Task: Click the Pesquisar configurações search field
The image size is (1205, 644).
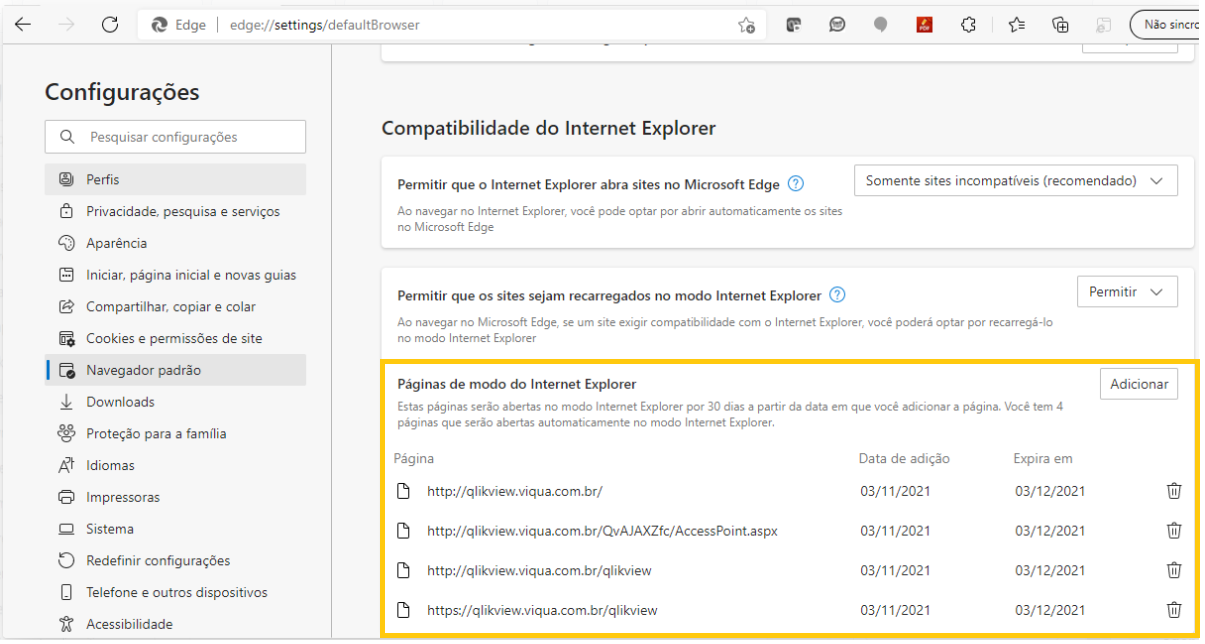Action: point(175,137)
